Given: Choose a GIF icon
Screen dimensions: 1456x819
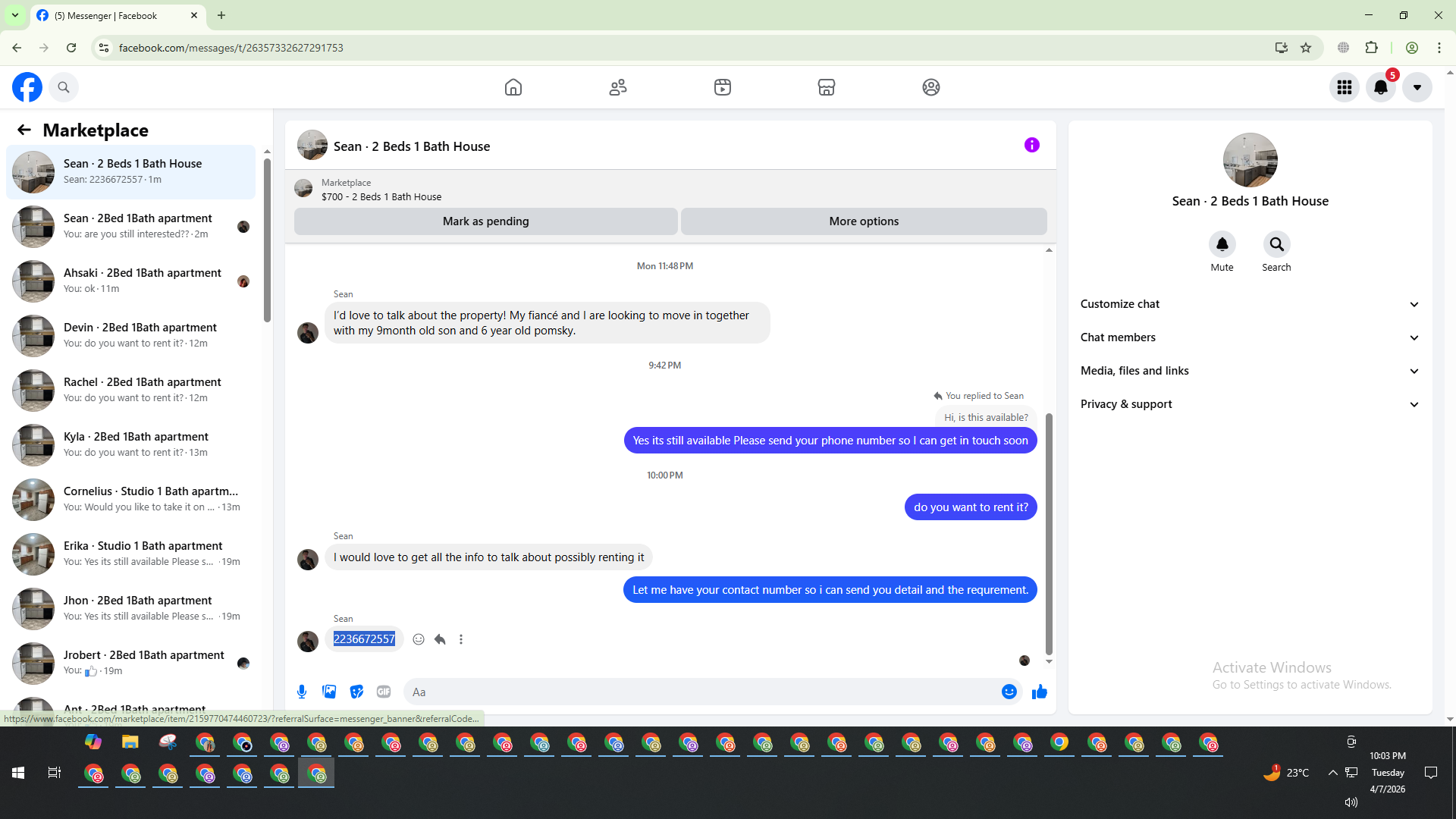Looking at the screenshot, I should pyautogui.click(x=384, y=692).
